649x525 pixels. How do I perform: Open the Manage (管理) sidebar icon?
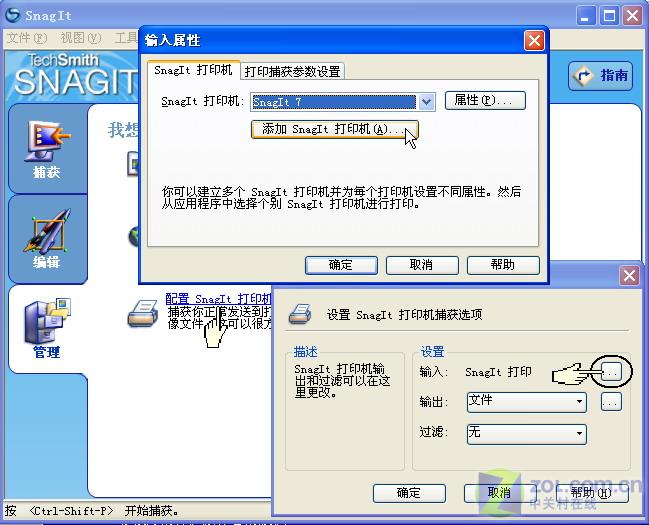pos(47,327)
